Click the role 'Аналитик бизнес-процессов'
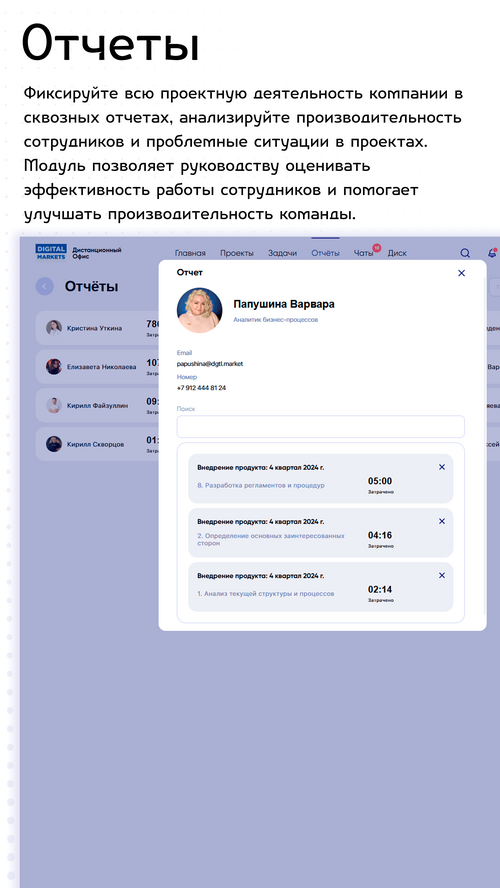500x888 pixels. (276, 319)
